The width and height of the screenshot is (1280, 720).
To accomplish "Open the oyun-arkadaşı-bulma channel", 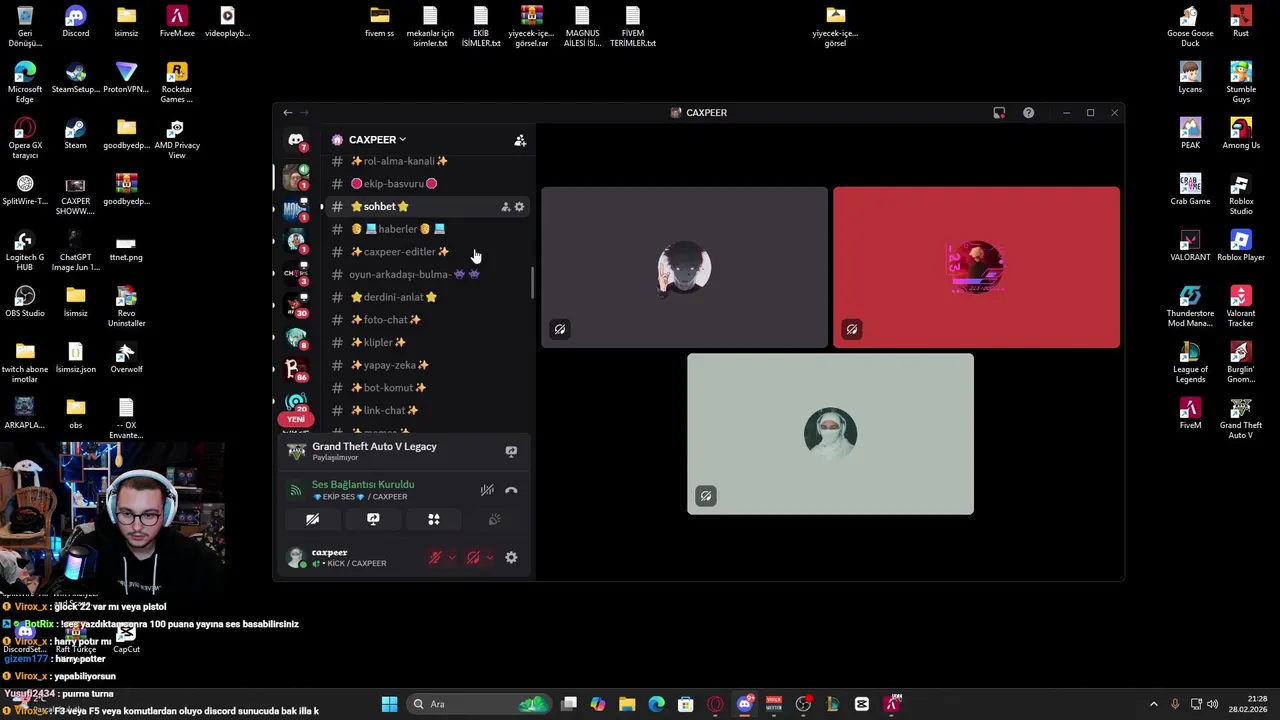I will (427, 275).
